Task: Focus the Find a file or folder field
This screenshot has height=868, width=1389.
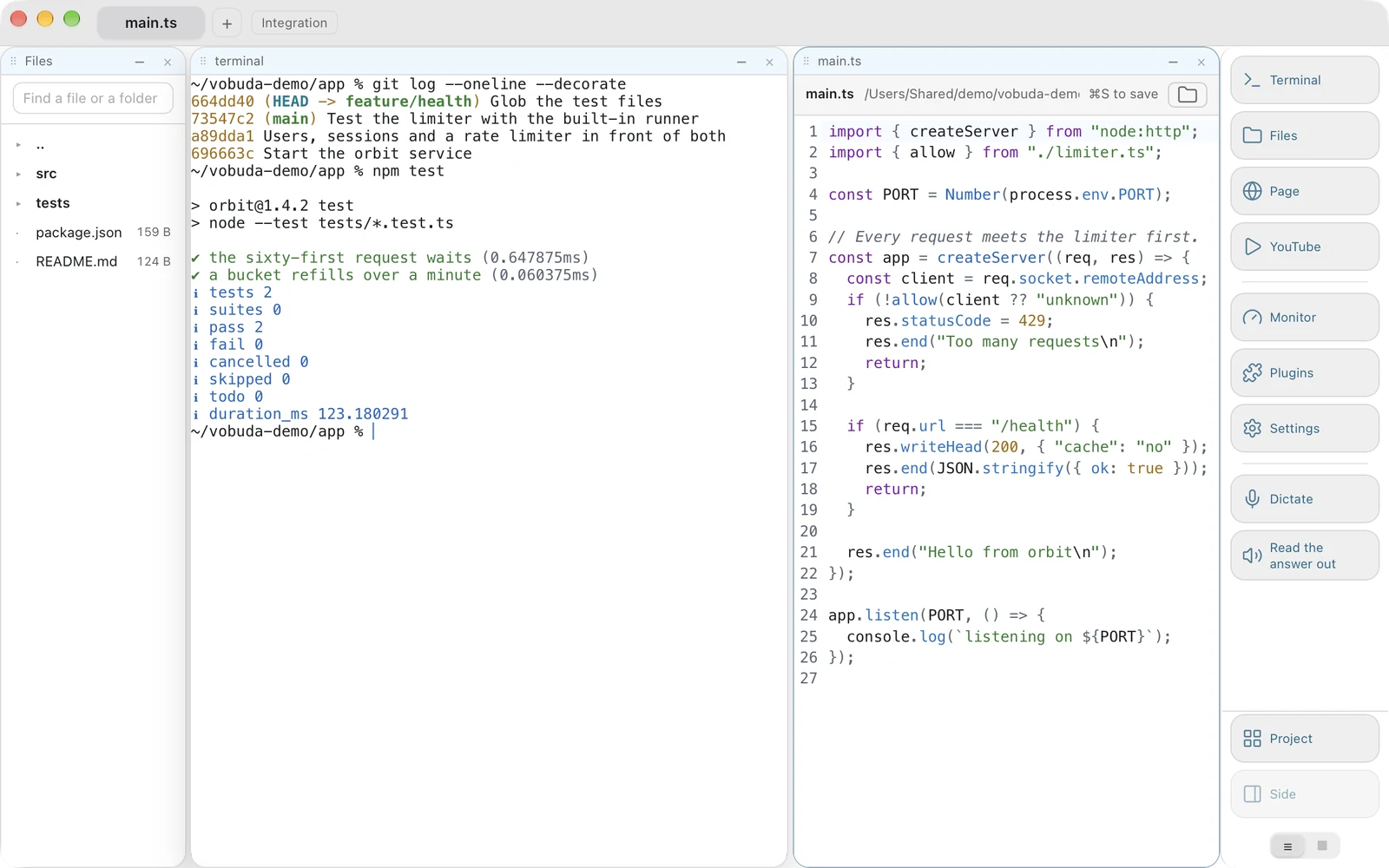Action: (93, 98)
